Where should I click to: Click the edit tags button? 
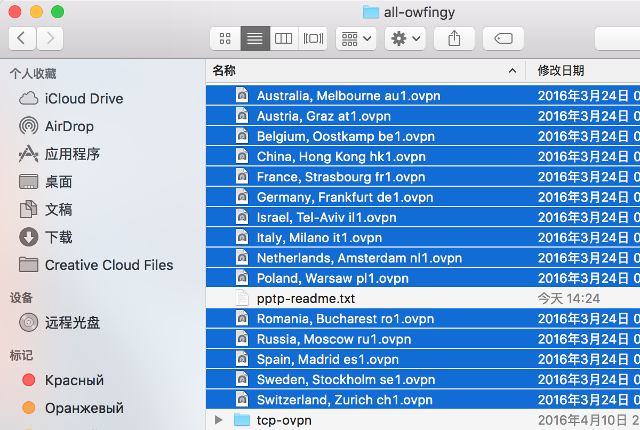(x=503, y=38)
